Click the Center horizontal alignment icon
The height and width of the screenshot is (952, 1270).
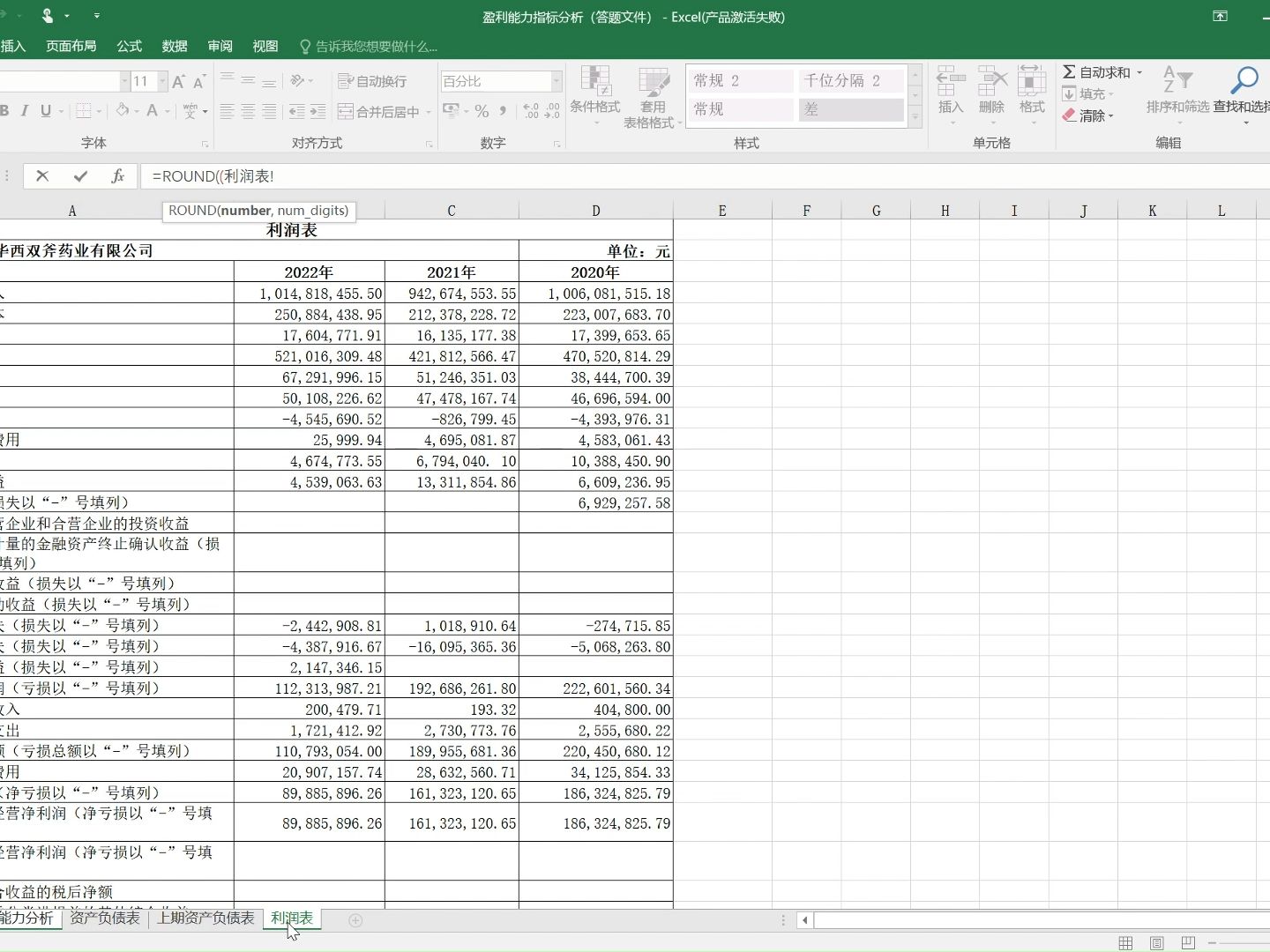click(x=248, y=111)
